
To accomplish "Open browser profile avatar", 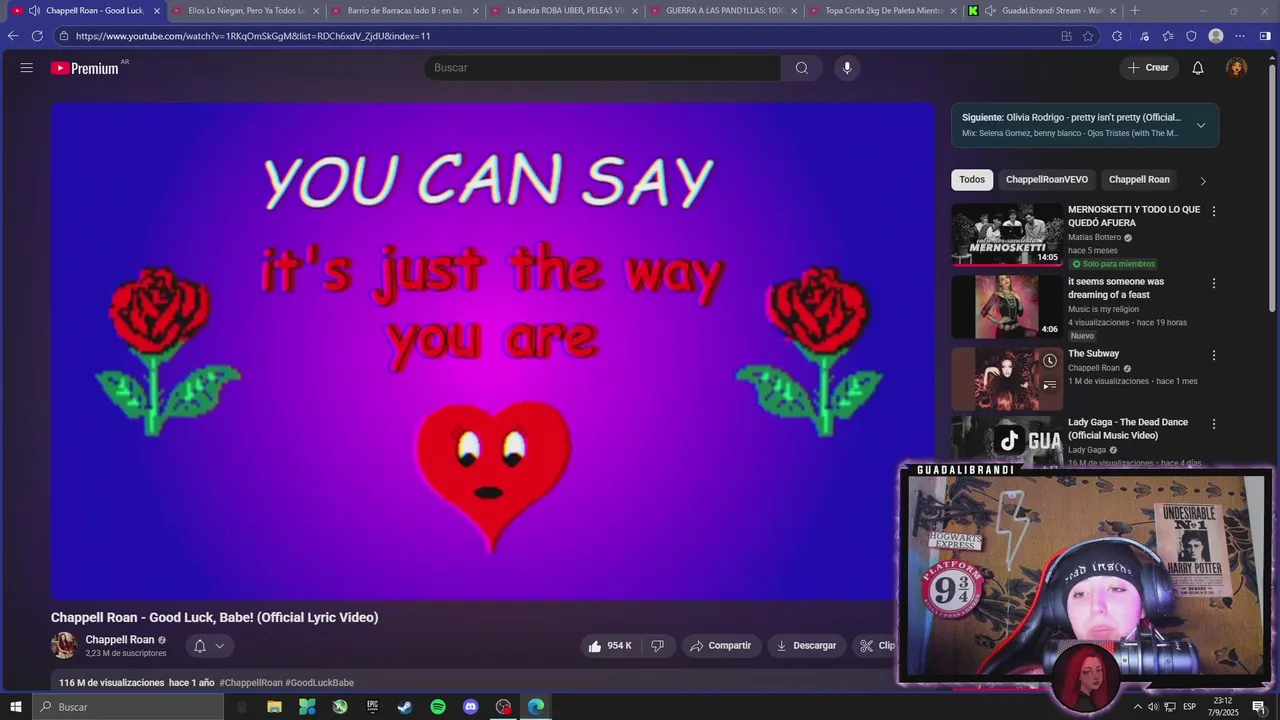I will tap(1216, 36).
